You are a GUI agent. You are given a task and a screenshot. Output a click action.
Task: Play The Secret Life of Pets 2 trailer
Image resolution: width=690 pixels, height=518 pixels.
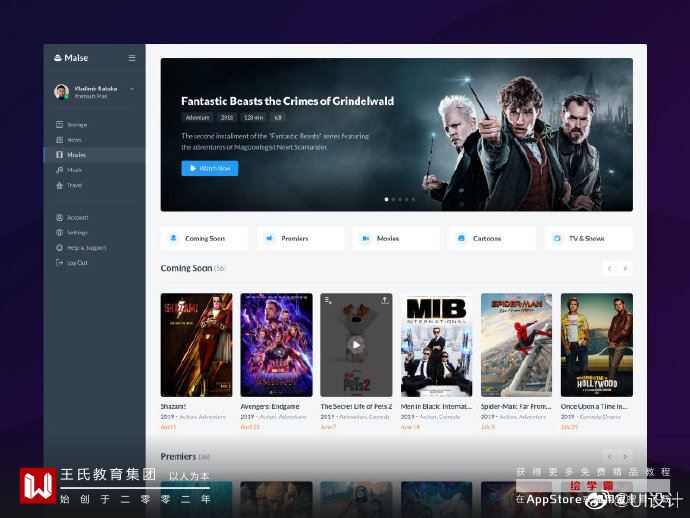tap(356, 345)
